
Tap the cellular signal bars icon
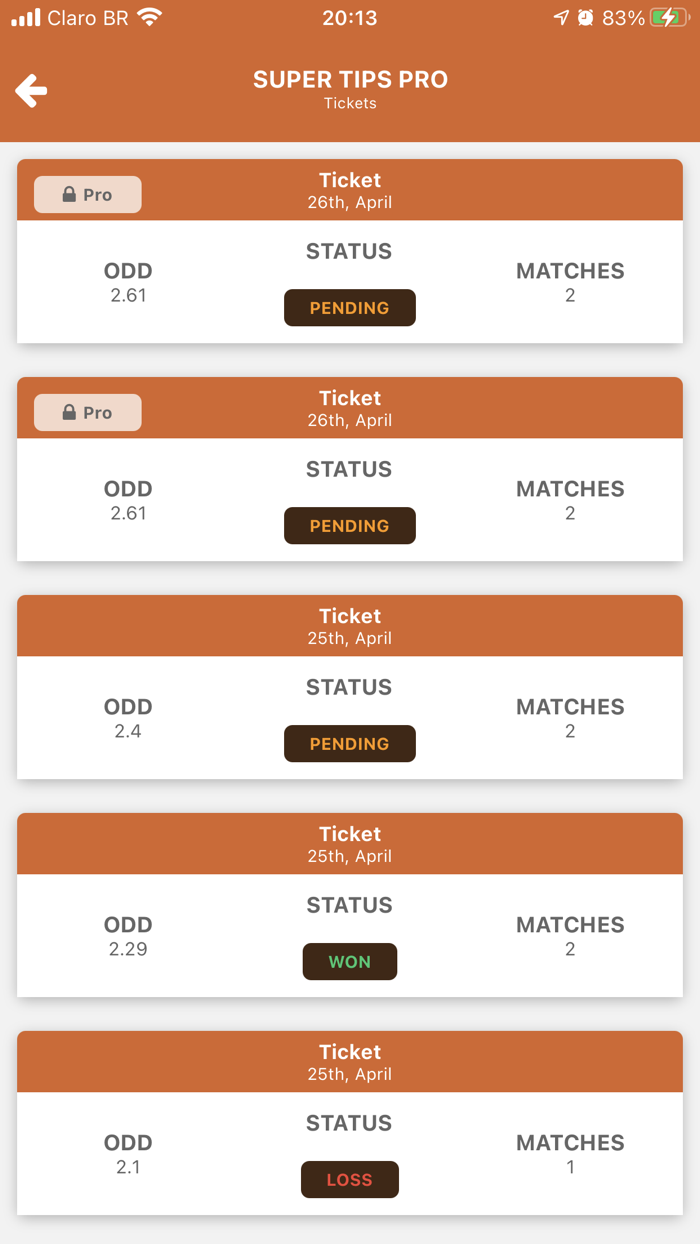pos(24,16)
